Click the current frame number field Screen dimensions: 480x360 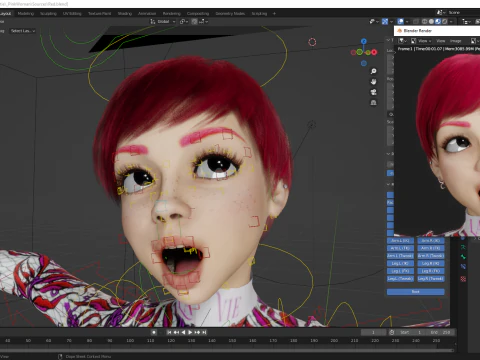[373, 332]
